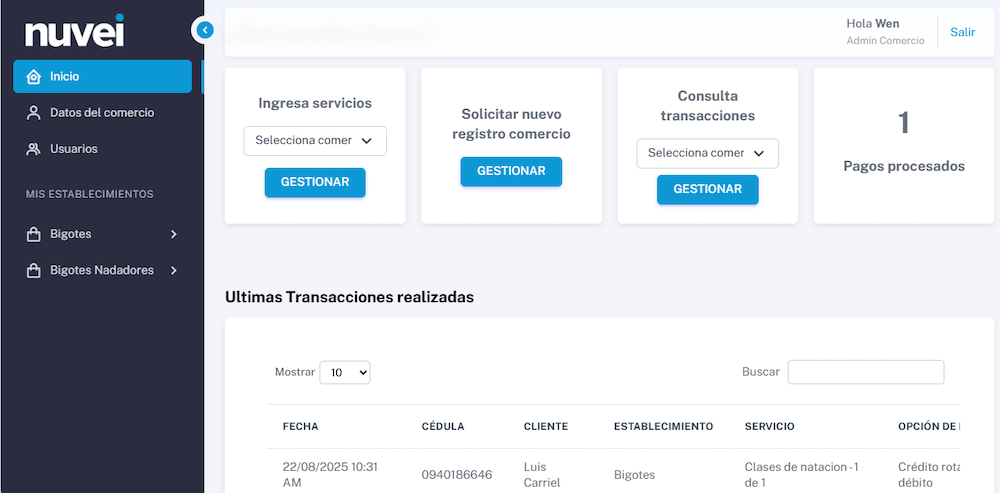Click the cédula 0940186646 cell
Viewport: 1000px width, 493px height.
(457, 475)
